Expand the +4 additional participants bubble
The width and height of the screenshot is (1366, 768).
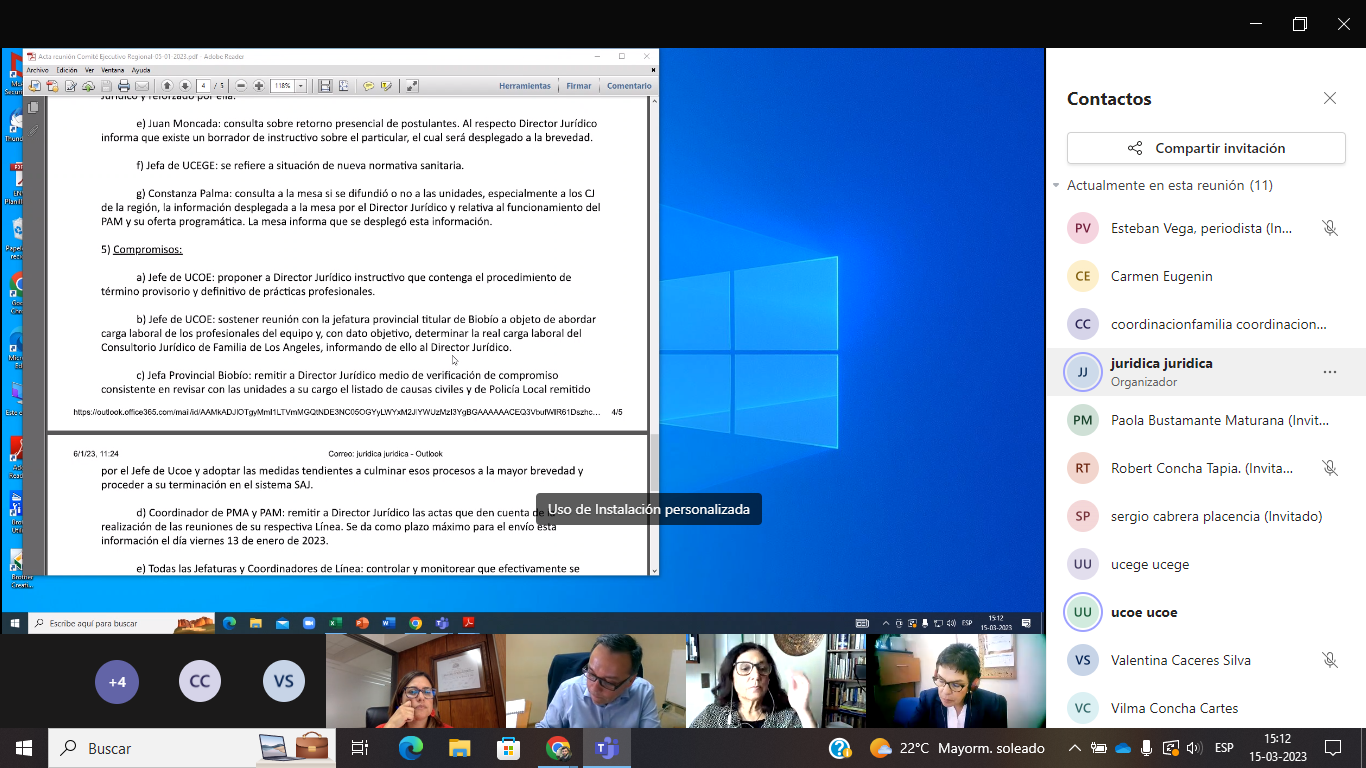[117, 682]
